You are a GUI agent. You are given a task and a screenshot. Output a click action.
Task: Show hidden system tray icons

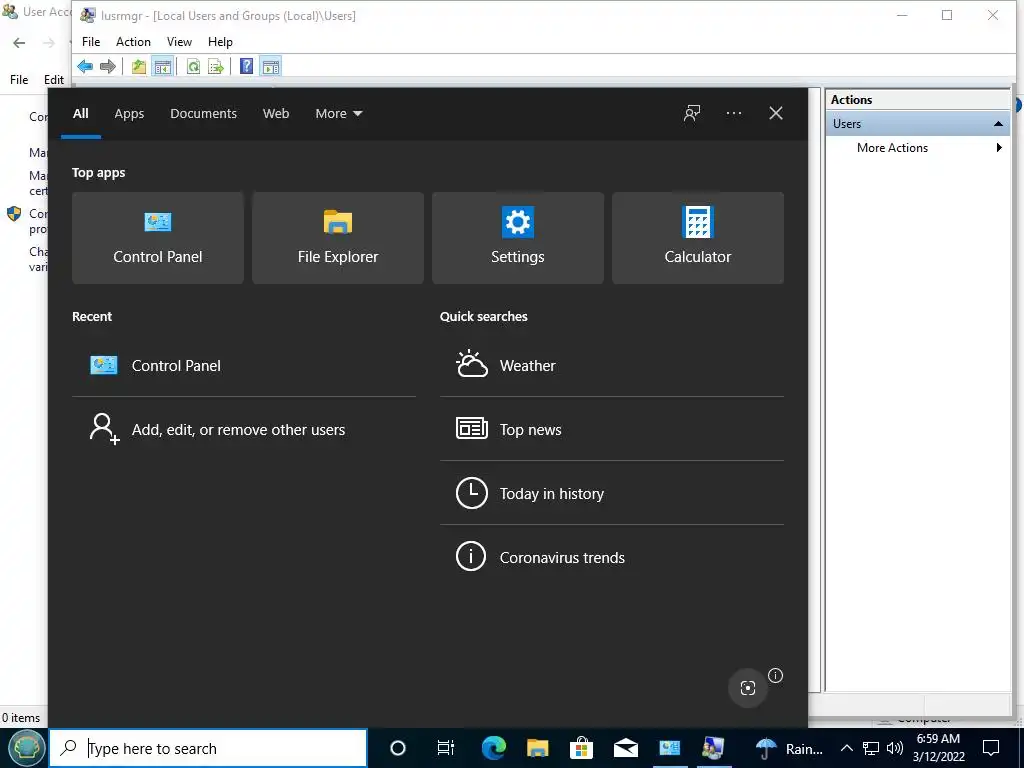tap(846, 748)
